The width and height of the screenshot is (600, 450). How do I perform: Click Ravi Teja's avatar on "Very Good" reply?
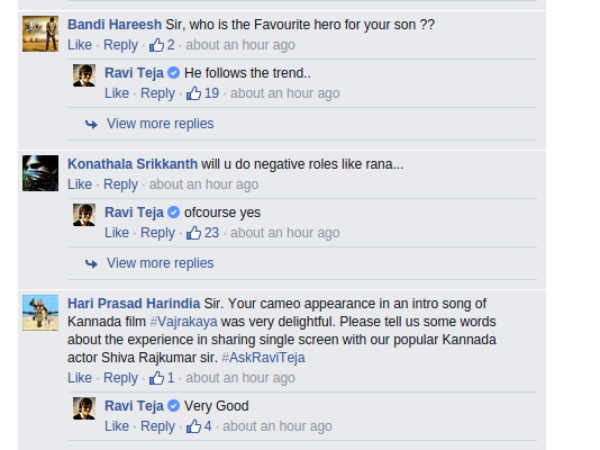[x=84, y=408]
